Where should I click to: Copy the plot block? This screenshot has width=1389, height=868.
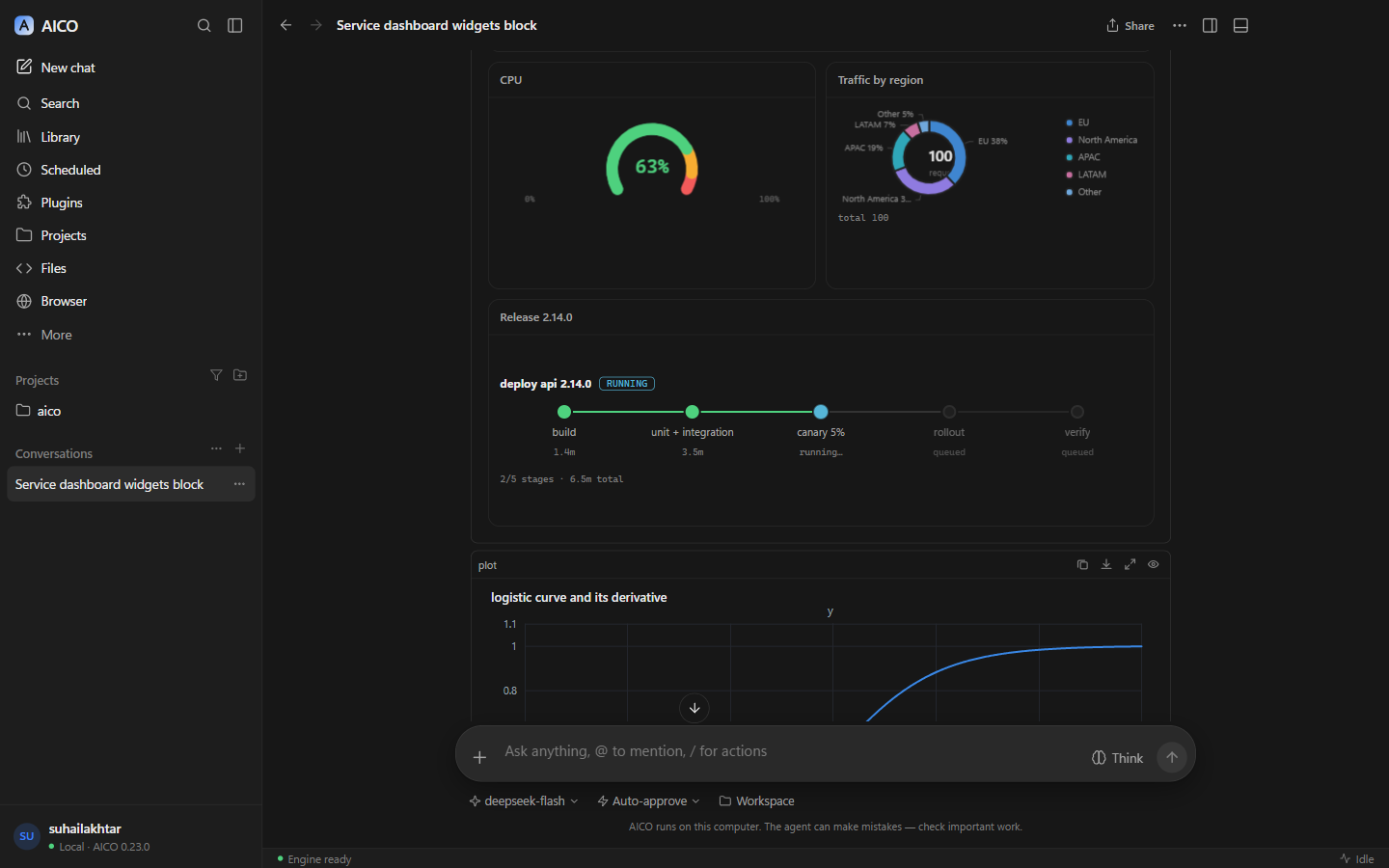(x=1082, y=564)
